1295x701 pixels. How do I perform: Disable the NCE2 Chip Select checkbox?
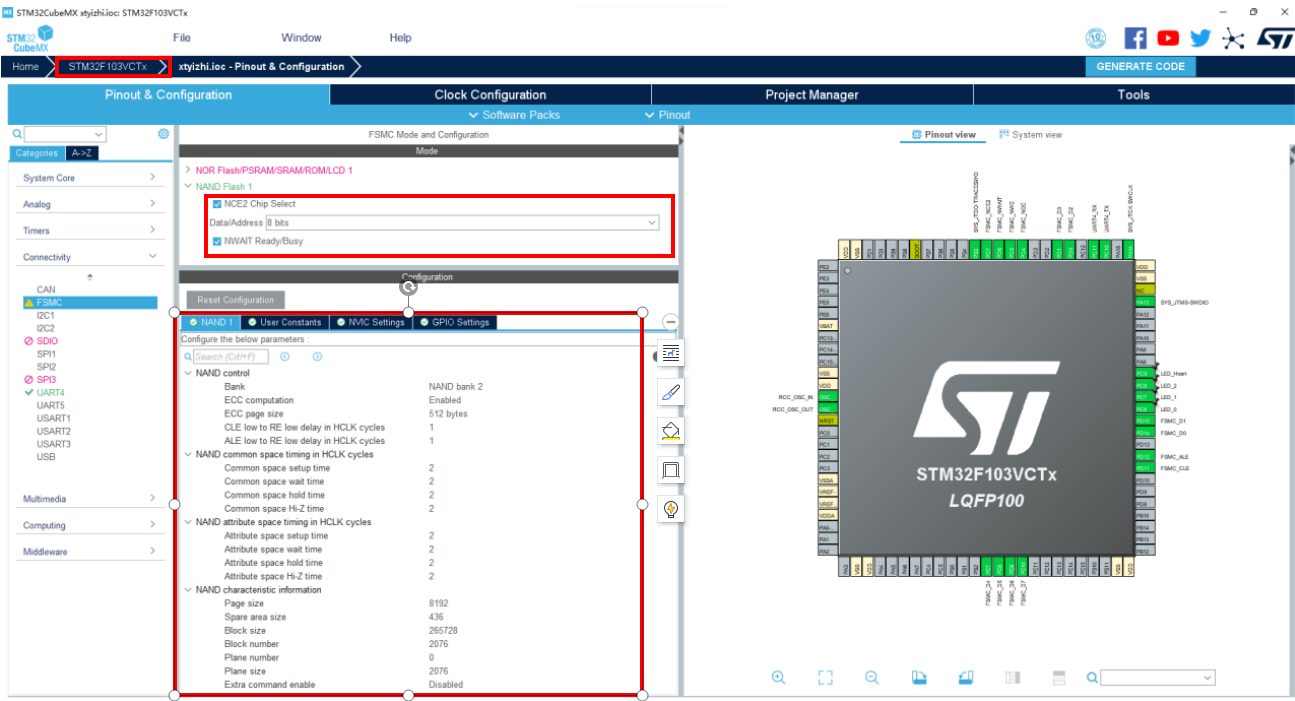coord(215,203)
